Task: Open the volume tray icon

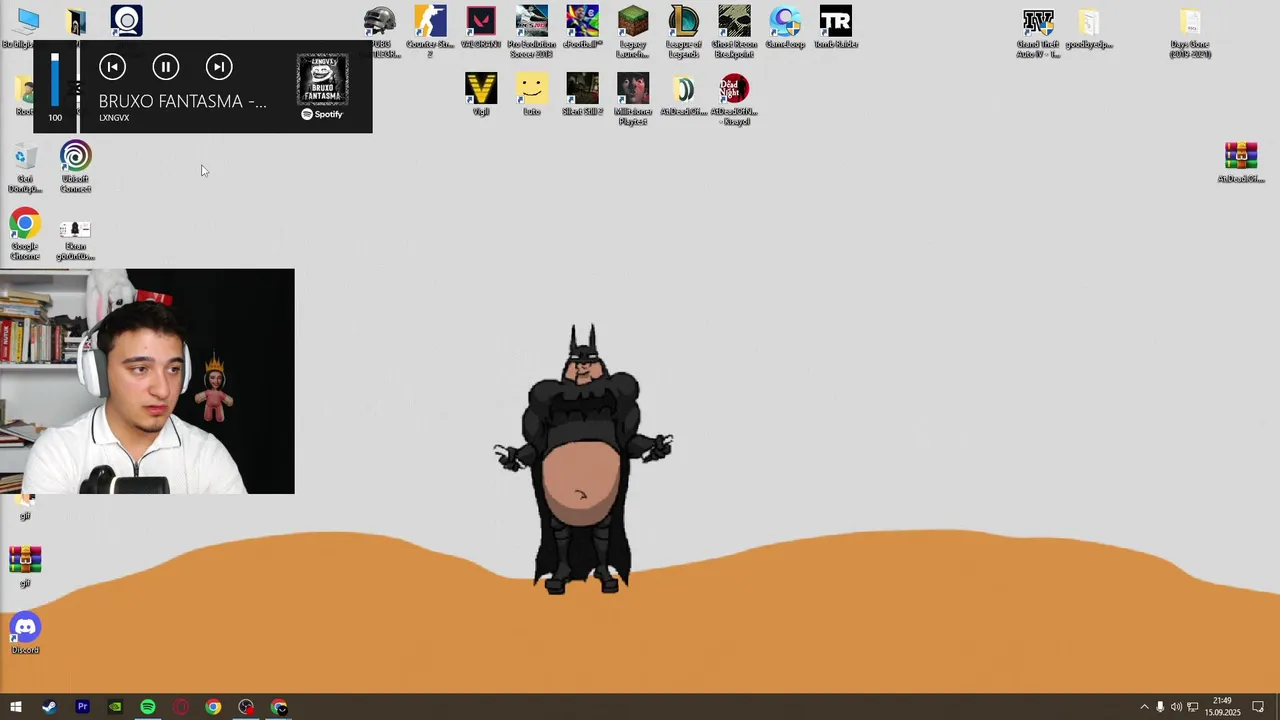Action: tap(1176, 707)
